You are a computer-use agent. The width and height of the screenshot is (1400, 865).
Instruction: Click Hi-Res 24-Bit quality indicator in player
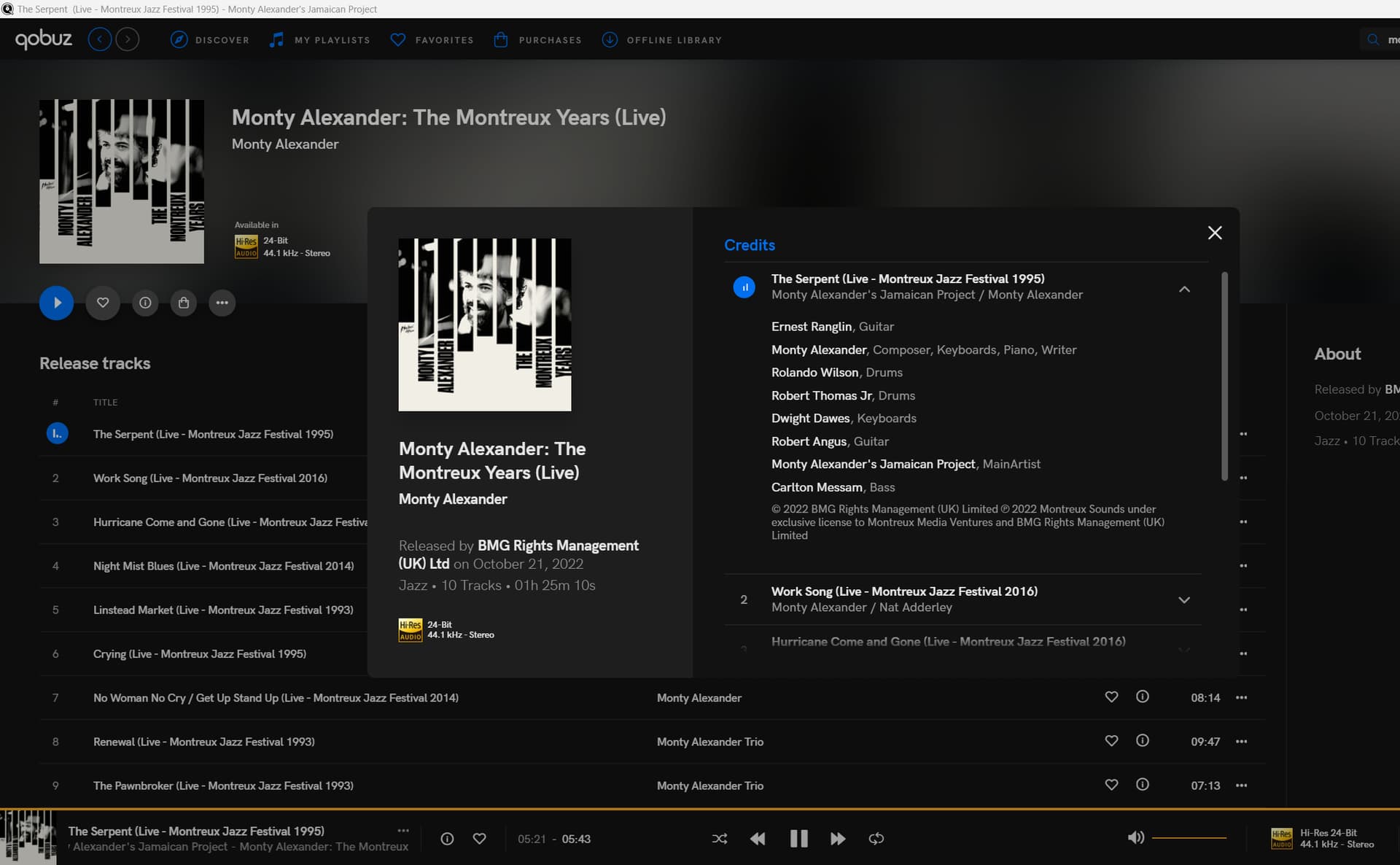[1323, 839]
